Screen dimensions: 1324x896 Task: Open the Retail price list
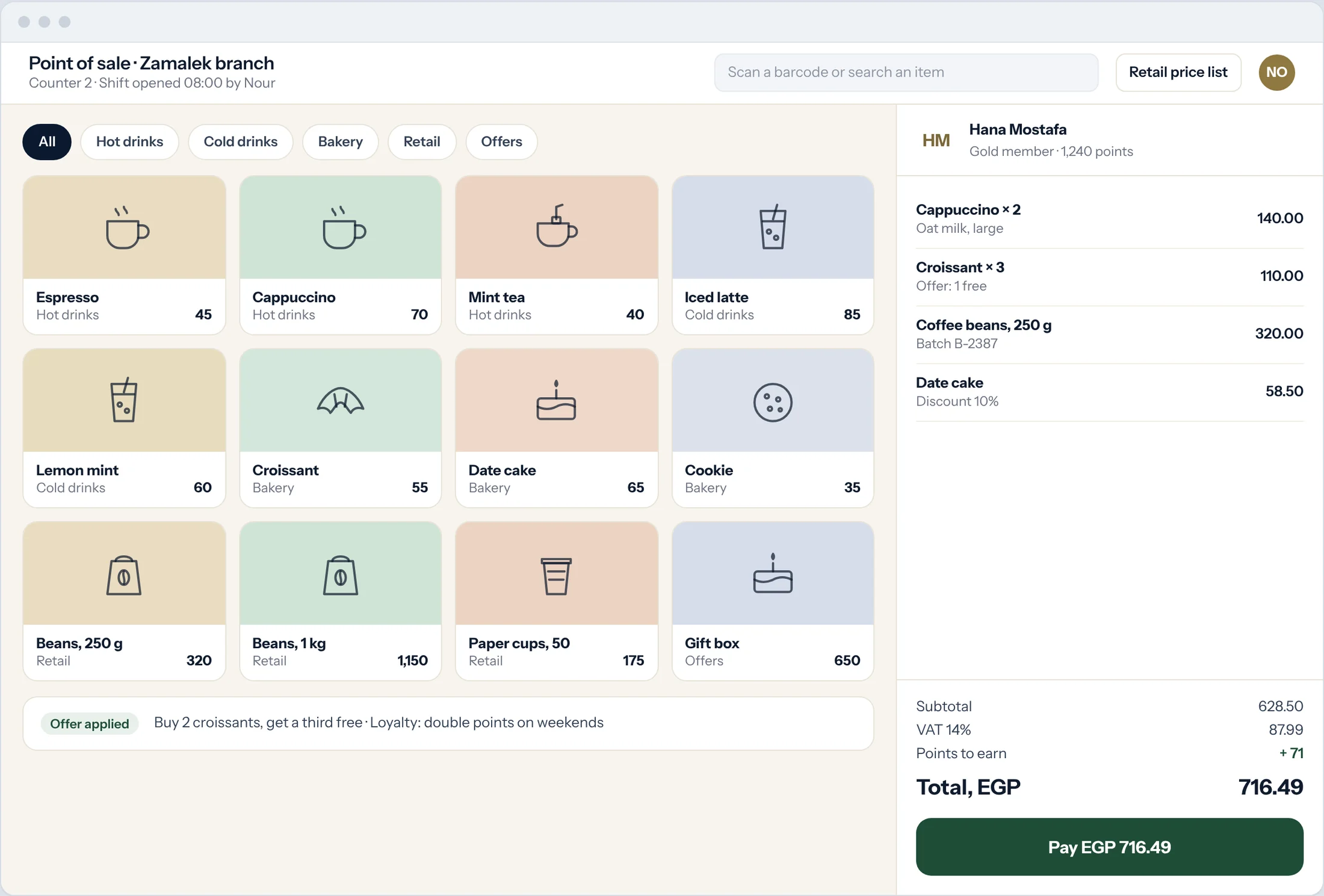pos(1178,72)
